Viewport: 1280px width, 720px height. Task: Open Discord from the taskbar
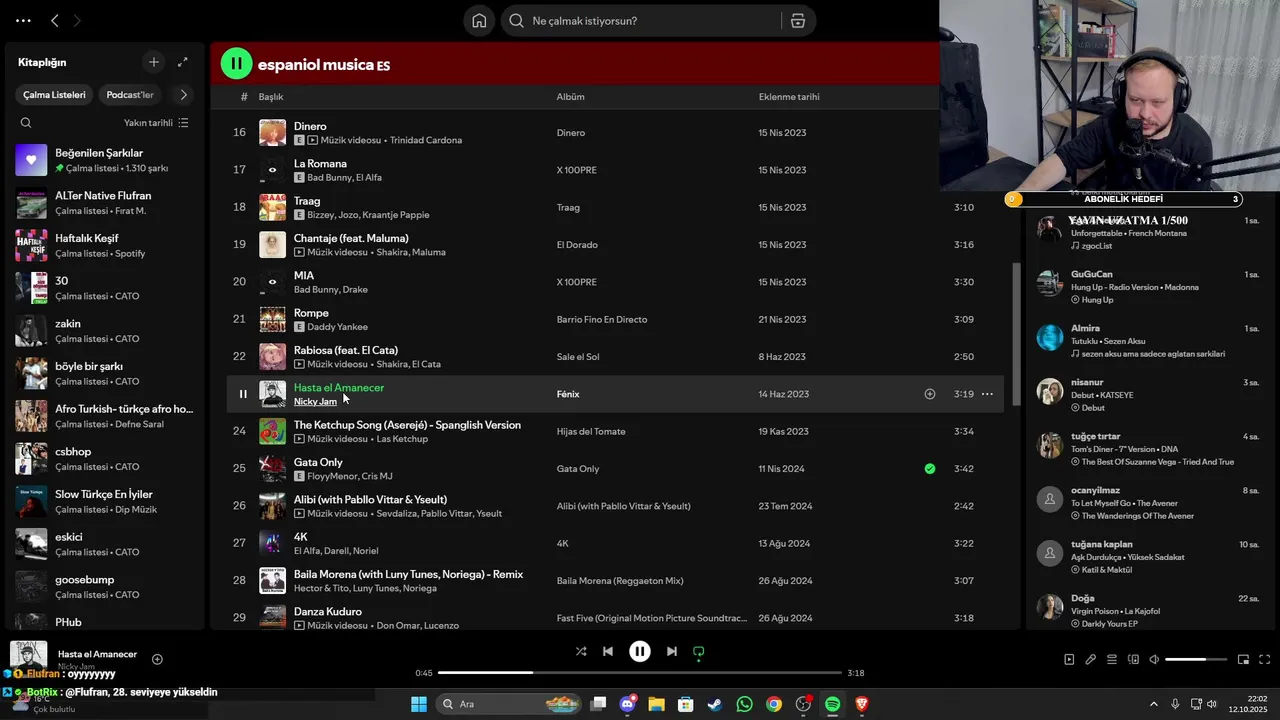coord(628,704)
